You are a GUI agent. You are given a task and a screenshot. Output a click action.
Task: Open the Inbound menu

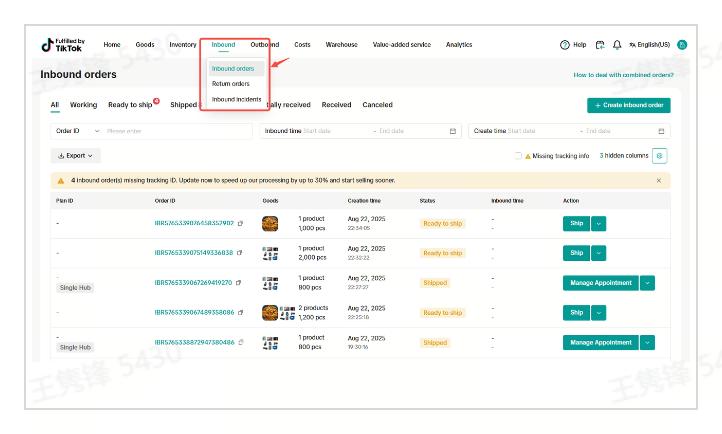(223, 45)
